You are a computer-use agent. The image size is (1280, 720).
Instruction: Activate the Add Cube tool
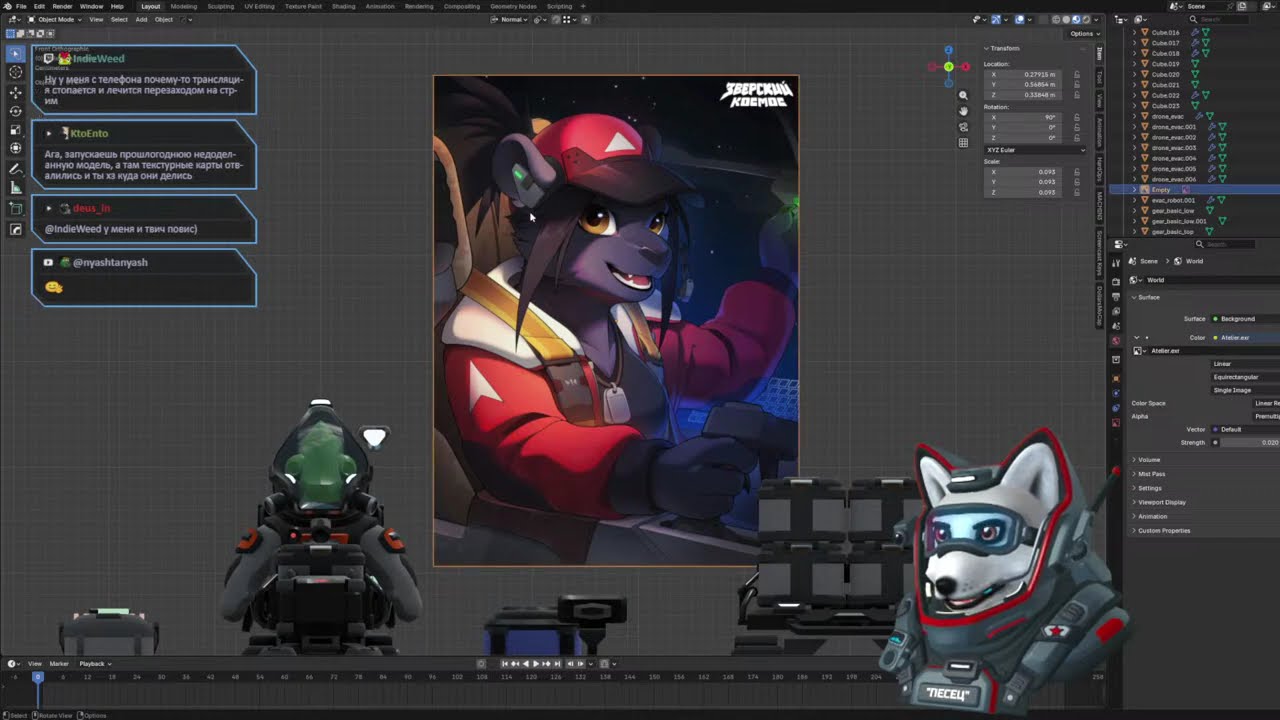click(x=16, y=209)
